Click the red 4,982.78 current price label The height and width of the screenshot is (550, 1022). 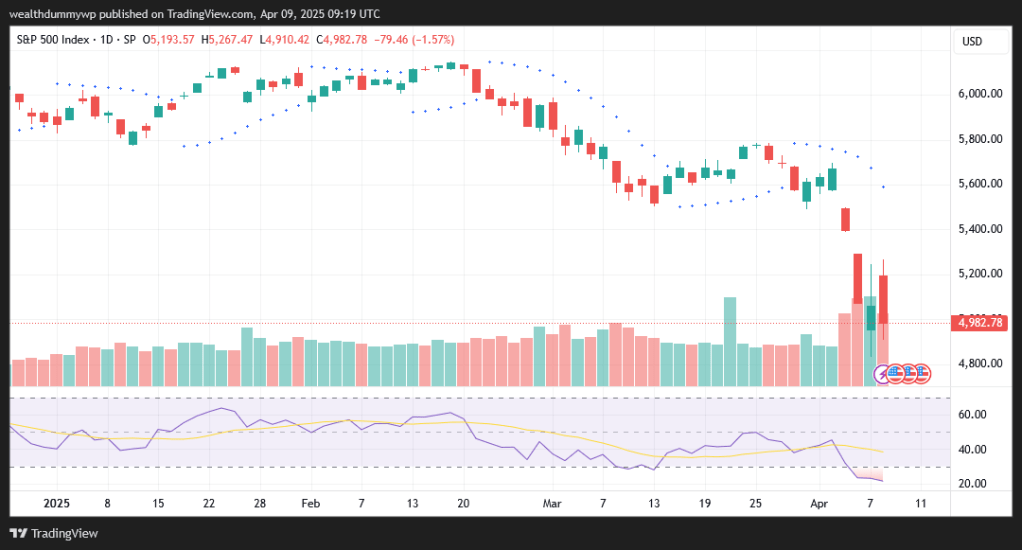(x=980, y=322)
